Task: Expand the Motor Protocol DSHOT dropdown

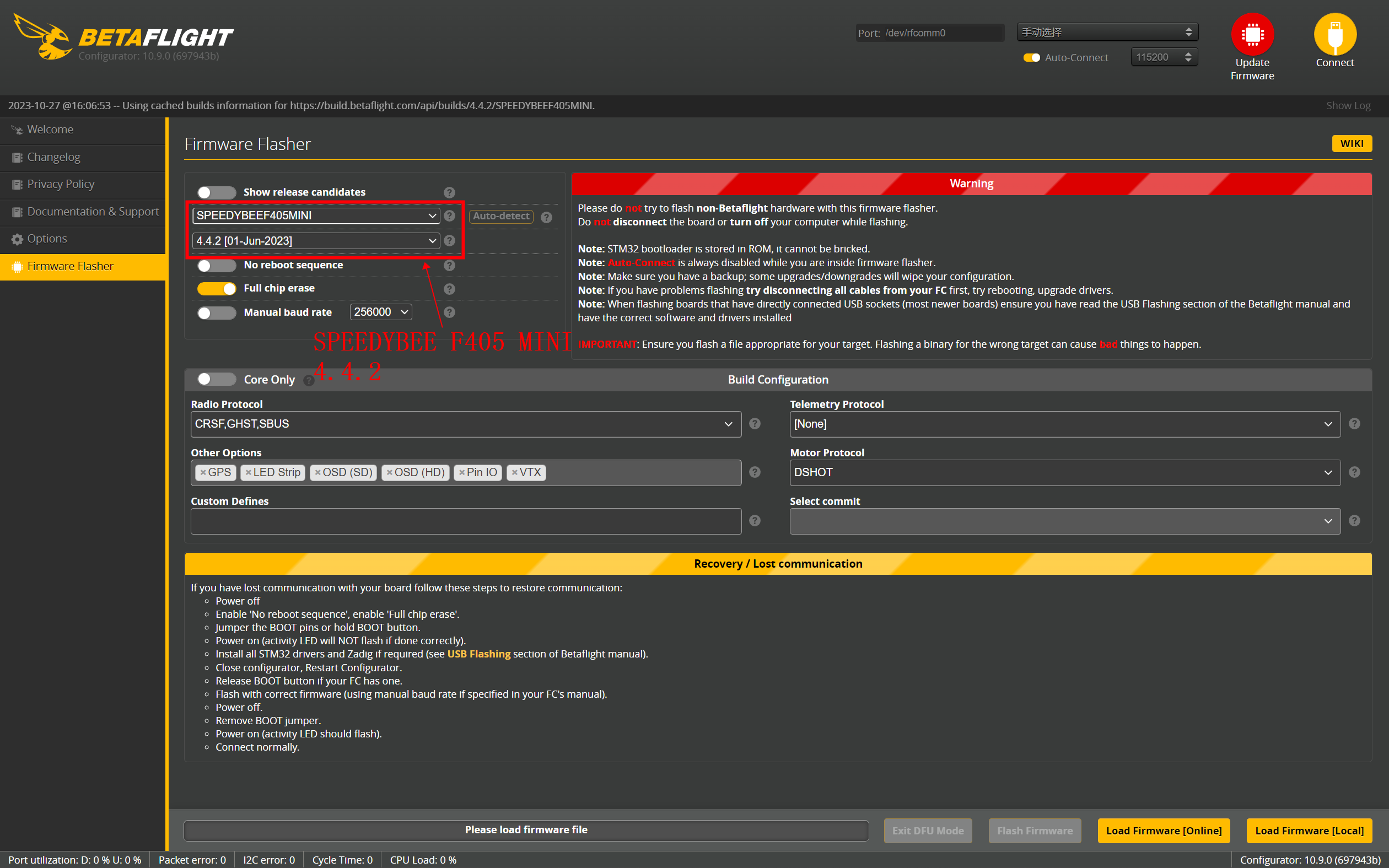Action: (x=1065, y=472)
